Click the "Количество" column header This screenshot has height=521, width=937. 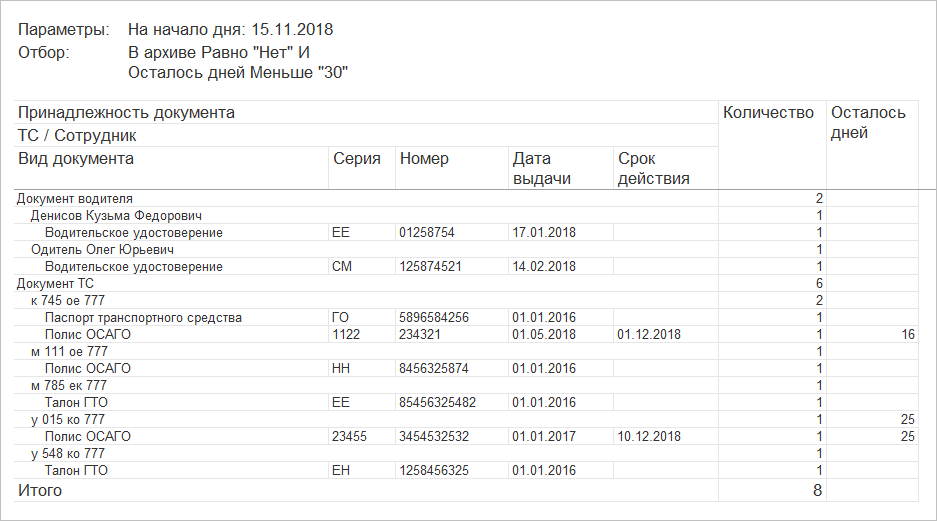pos(768,113)
